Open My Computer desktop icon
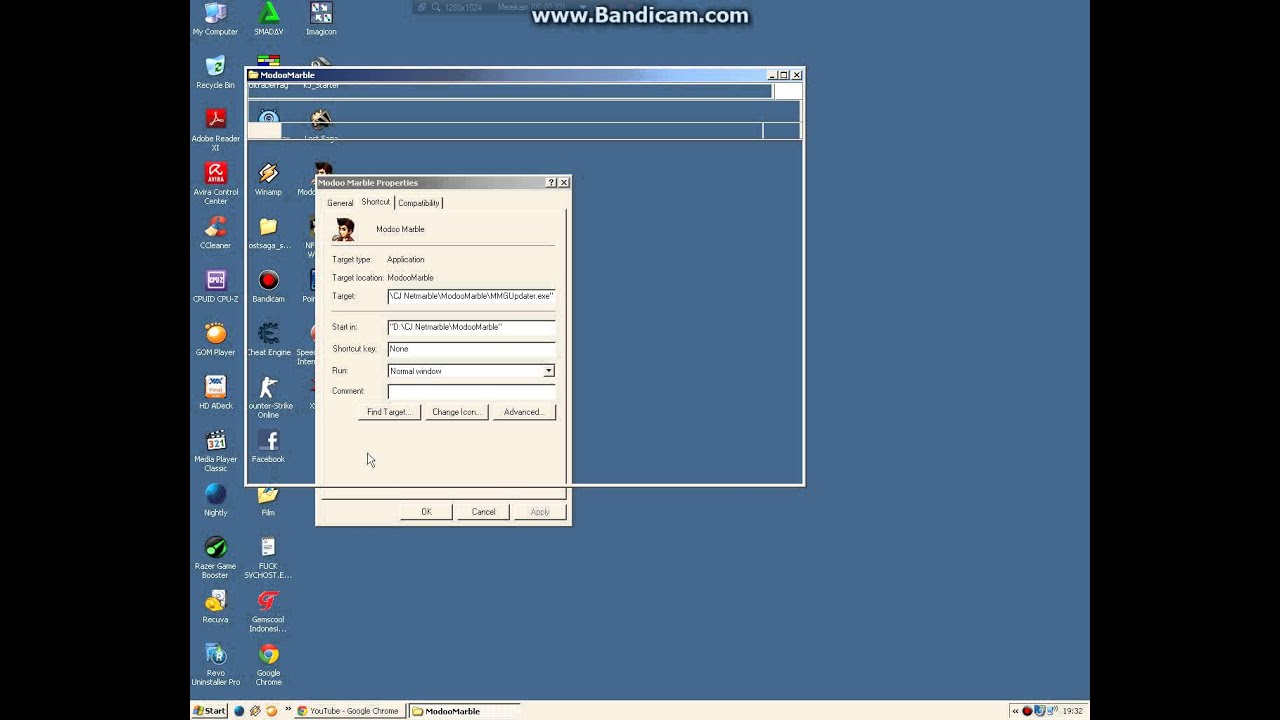 (215, 19)
